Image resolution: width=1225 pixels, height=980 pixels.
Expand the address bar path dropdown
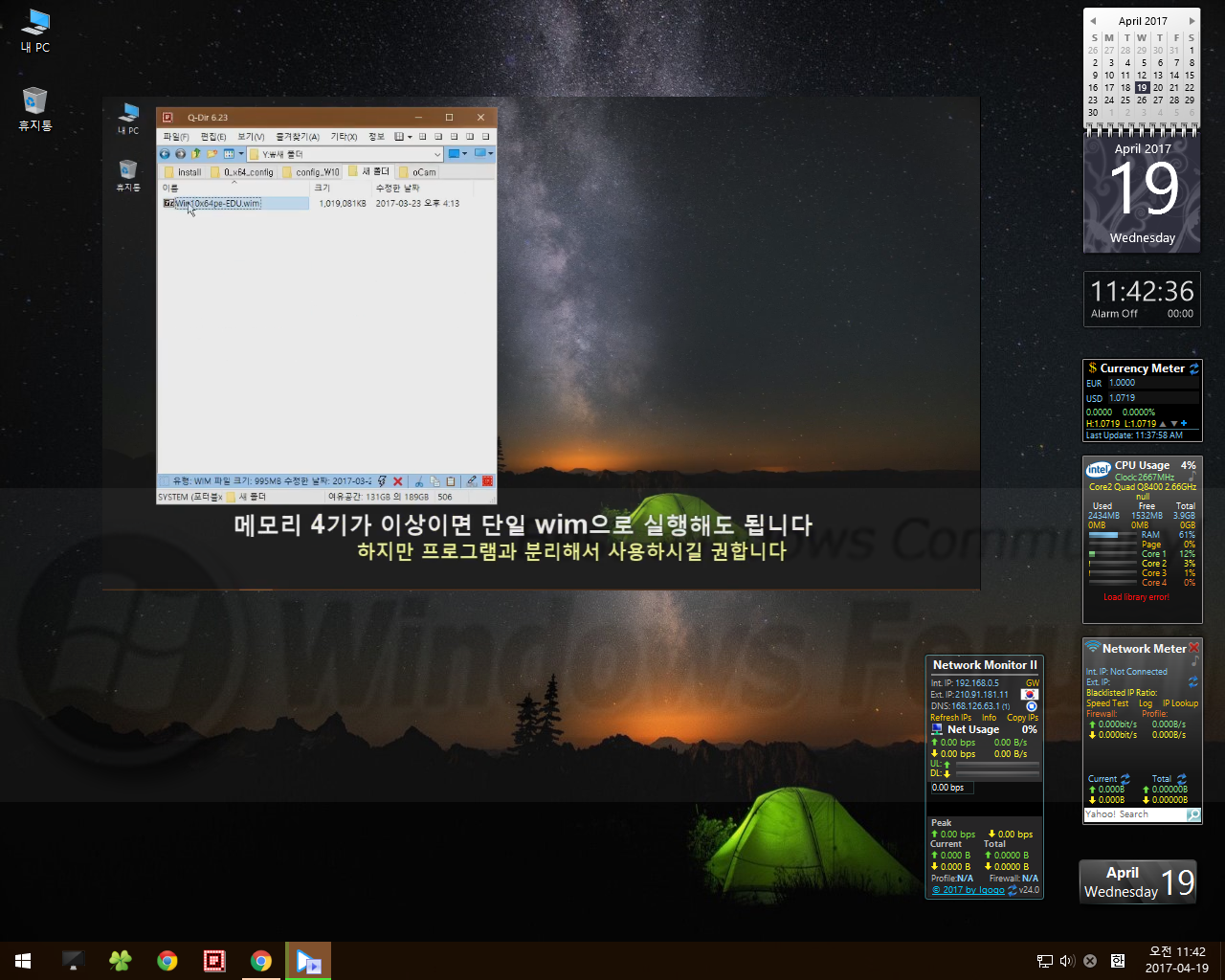tap(437, 154)
